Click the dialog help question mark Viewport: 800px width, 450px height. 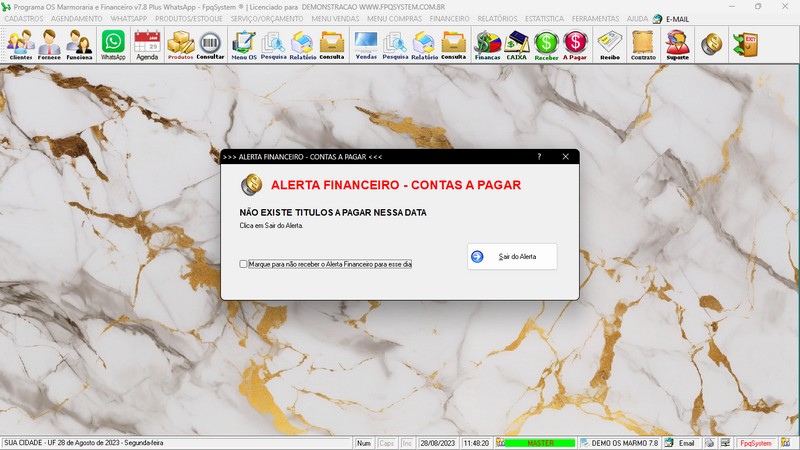(539, 157)
